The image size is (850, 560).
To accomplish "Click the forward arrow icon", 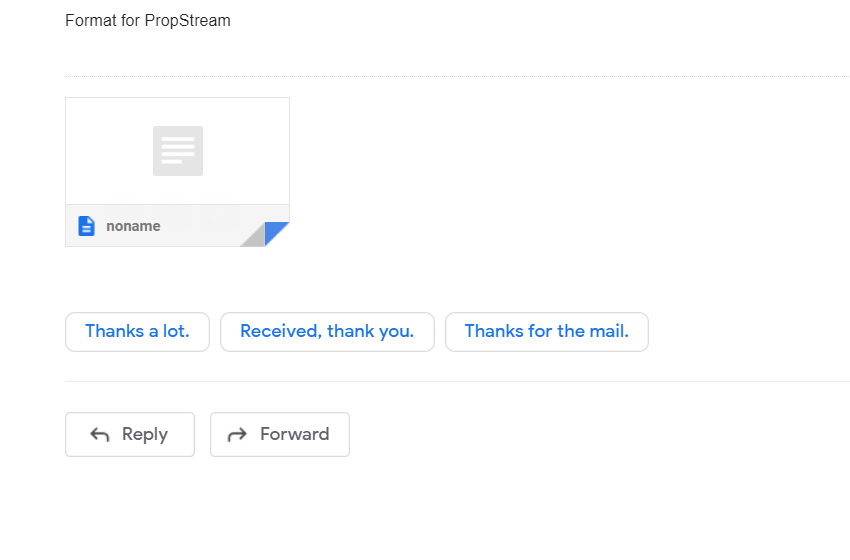I will point(237,434).
